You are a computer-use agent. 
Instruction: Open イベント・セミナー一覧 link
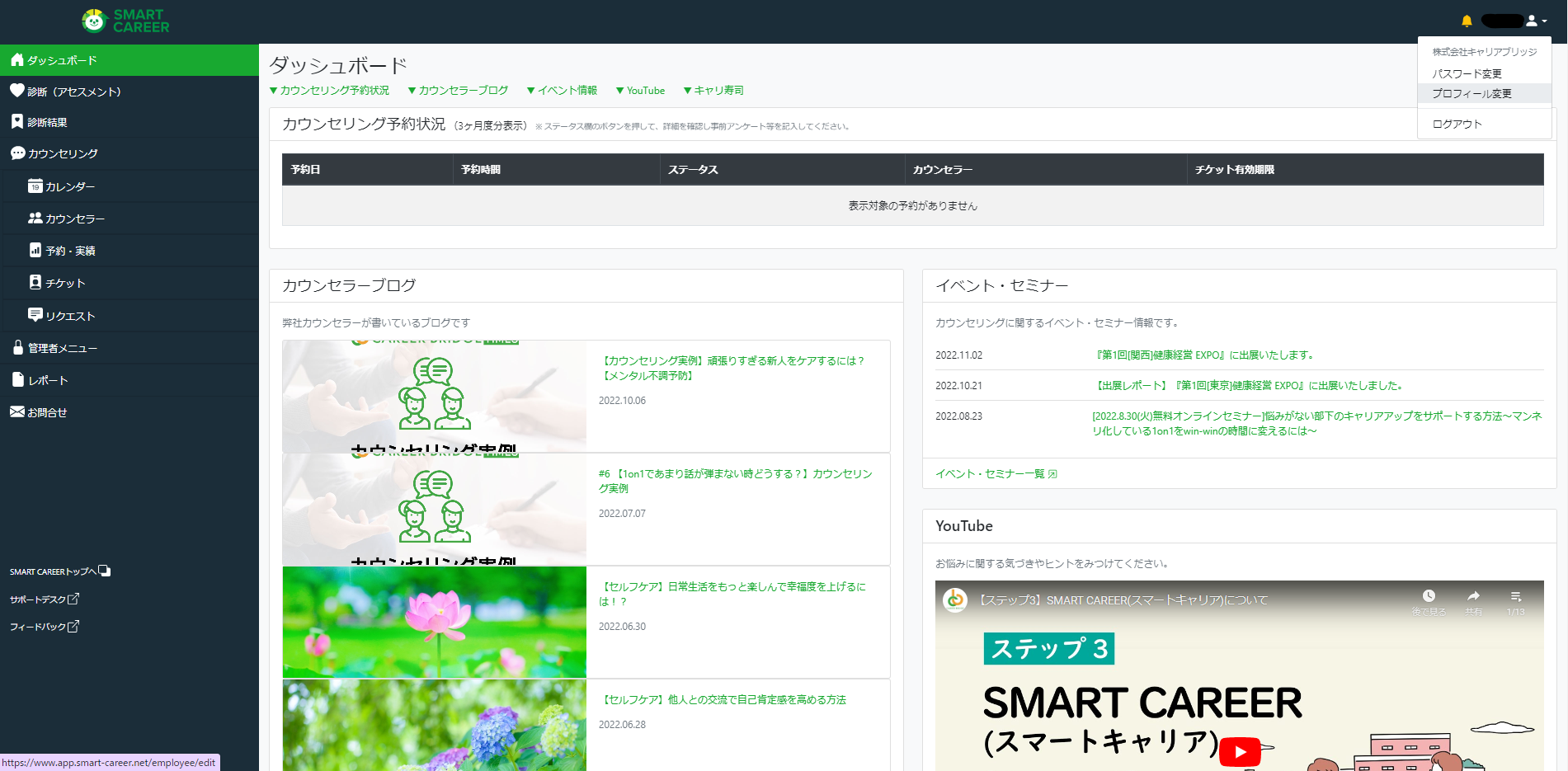[996, 474]
